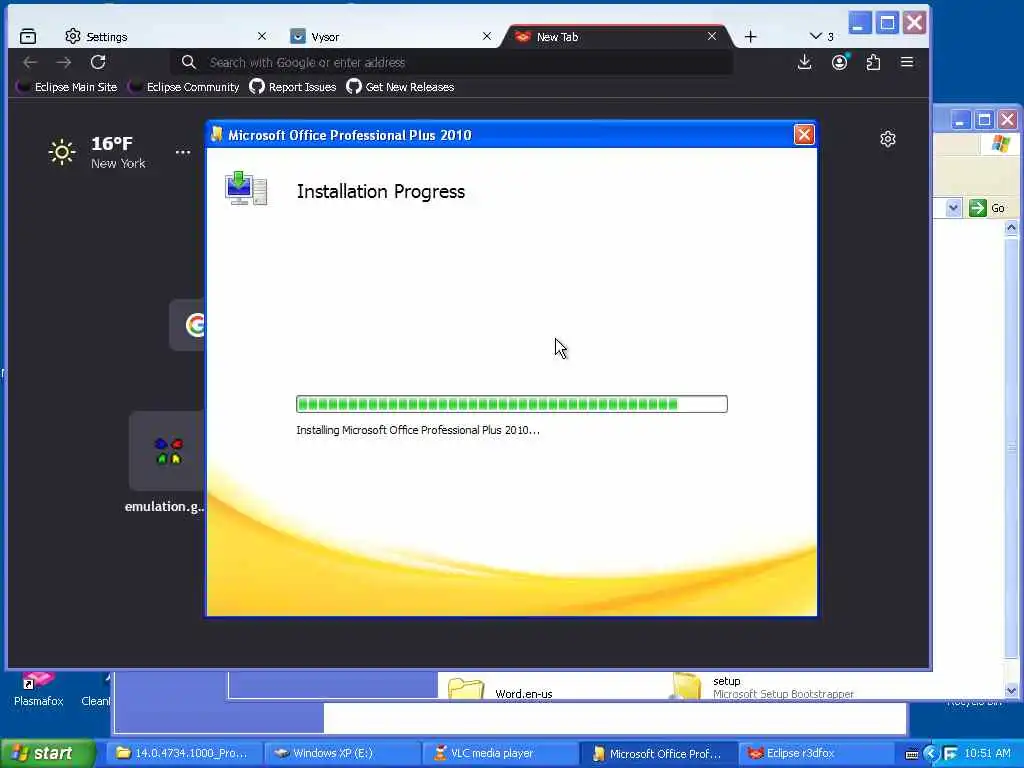Click the Windows flag logo in Explorer
Screen dimensions: 1024x768
1000,144
